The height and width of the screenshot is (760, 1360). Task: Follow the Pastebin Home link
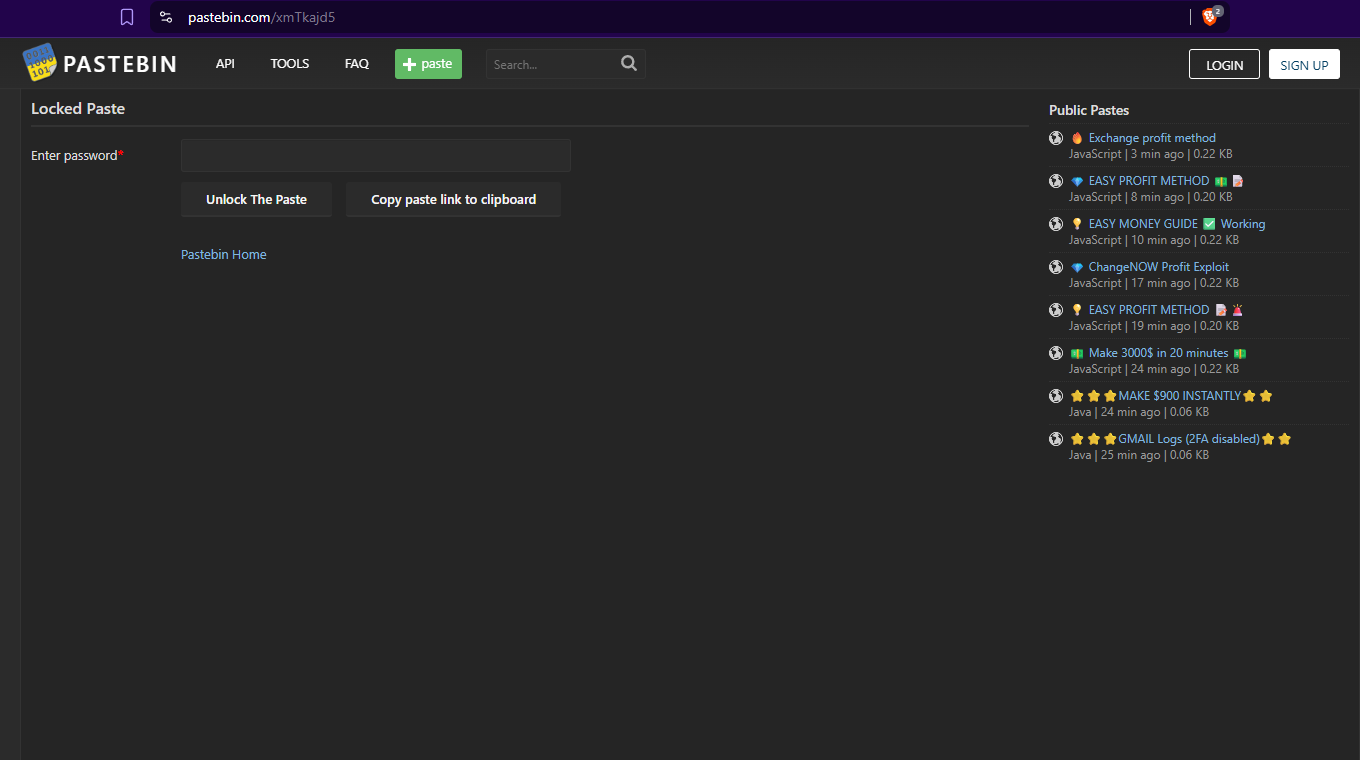click(x=224, y=255)
